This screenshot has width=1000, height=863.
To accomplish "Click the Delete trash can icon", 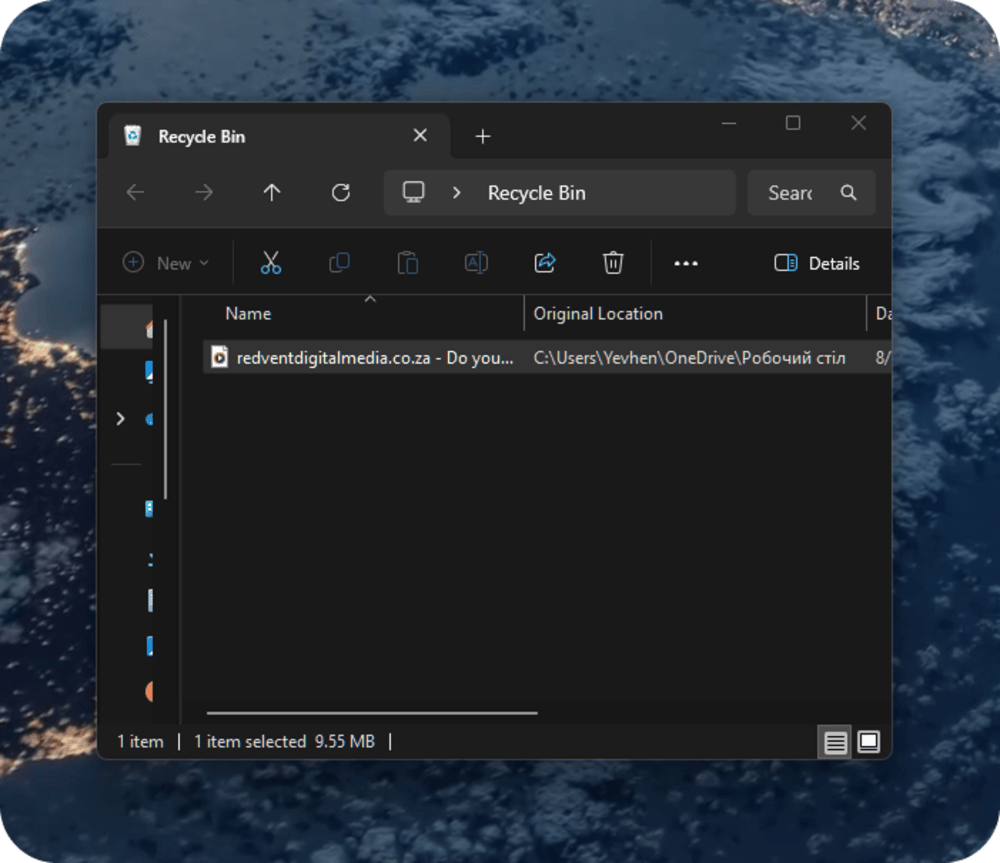I will tap(613, 263).
